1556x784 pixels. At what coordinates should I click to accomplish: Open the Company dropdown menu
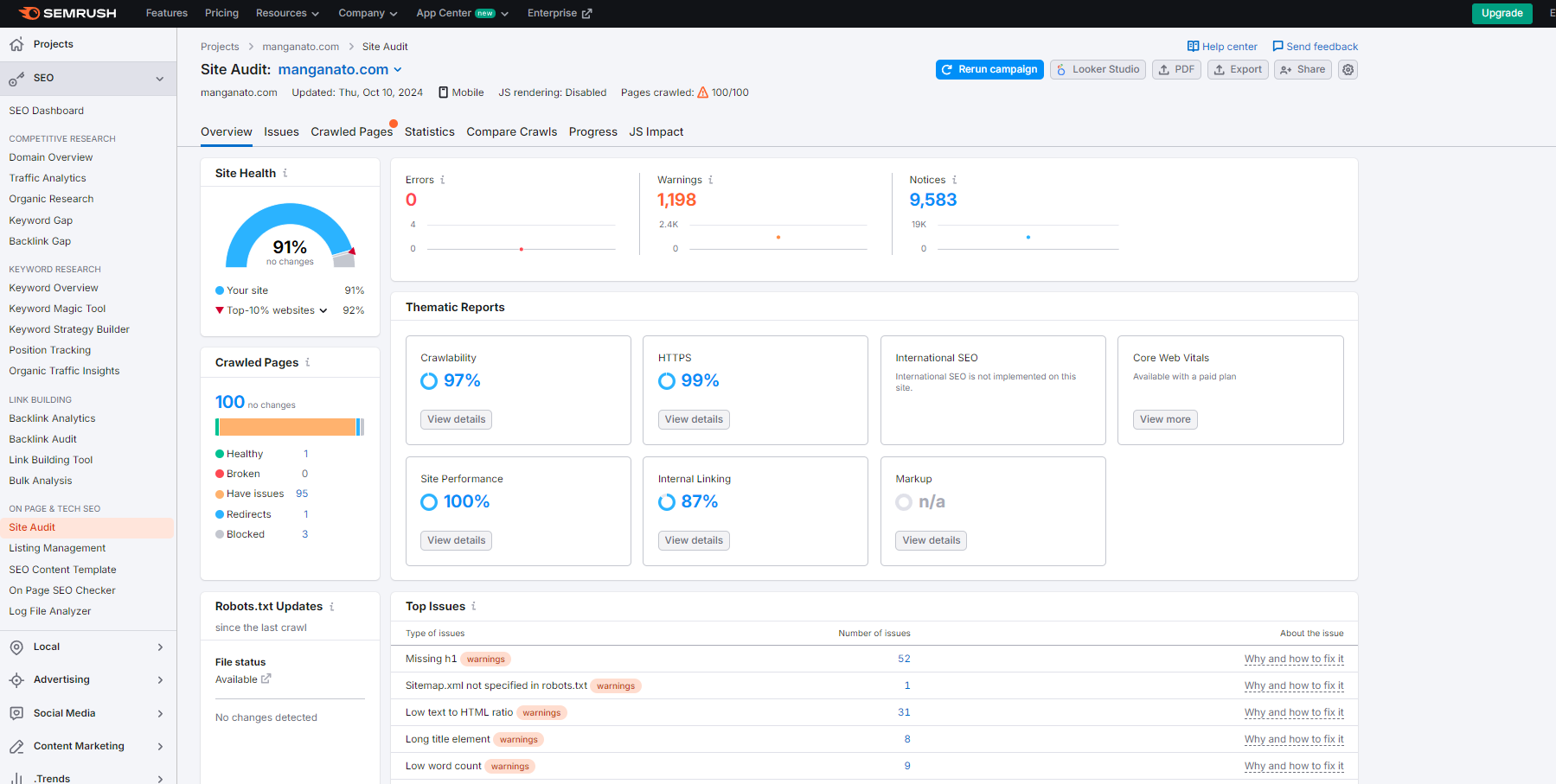click(x=368, y=13)
